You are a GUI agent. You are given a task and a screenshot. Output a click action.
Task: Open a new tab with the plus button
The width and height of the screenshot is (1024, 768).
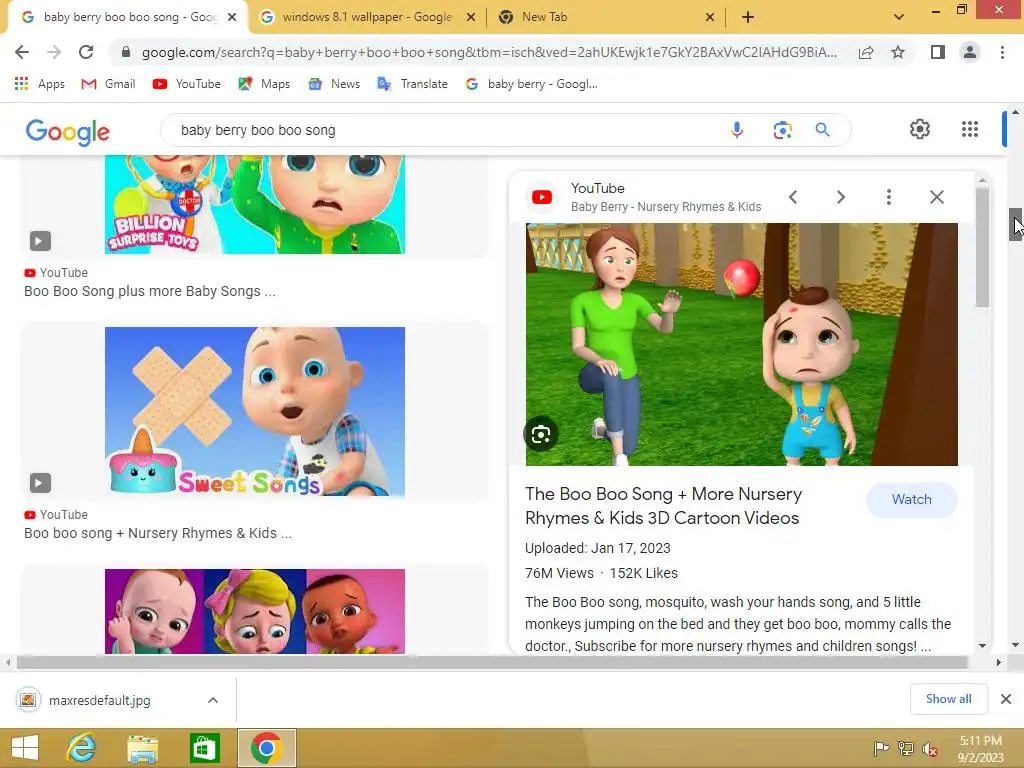748,18
